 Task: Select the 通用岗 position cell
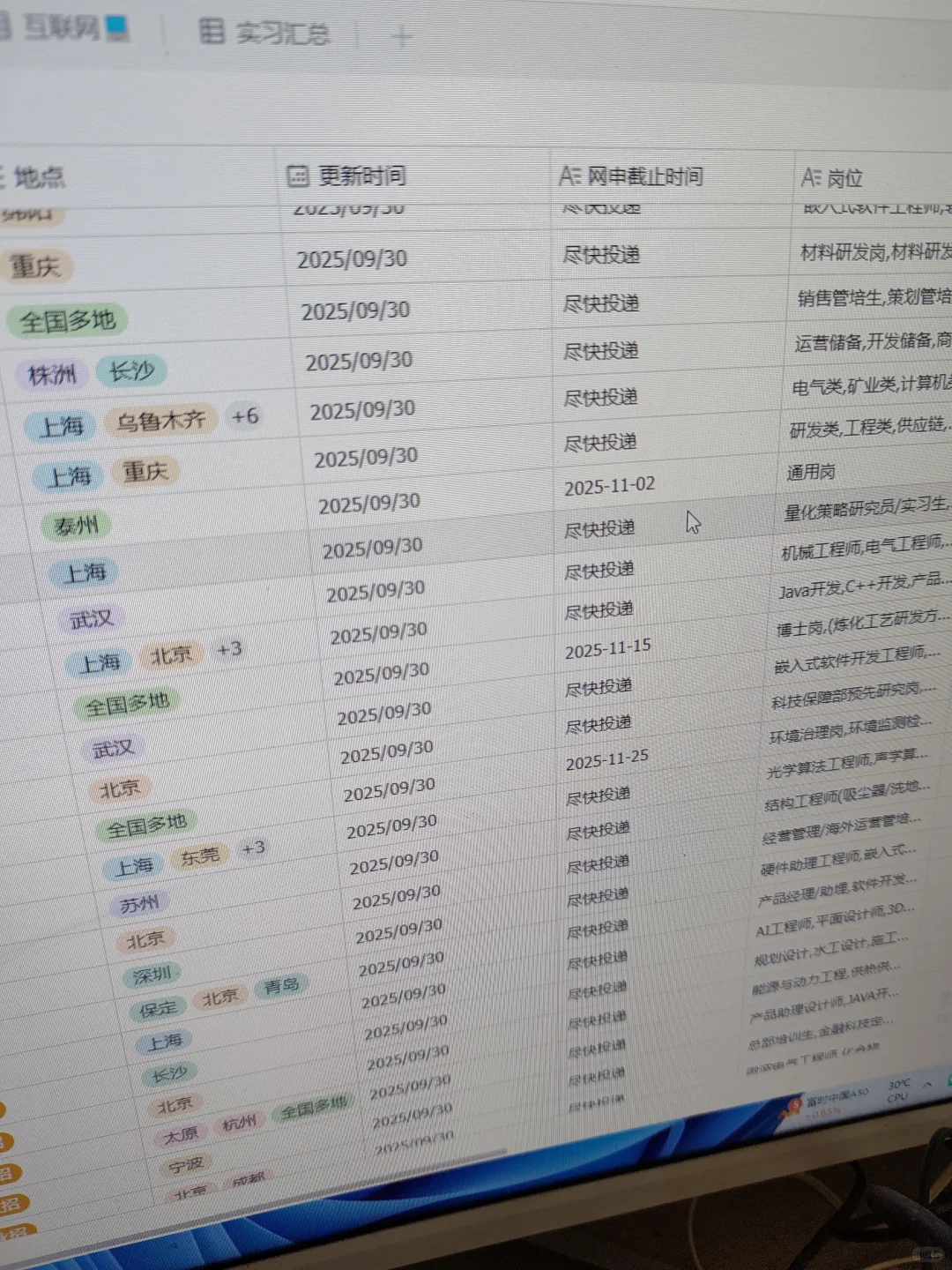click(x=810, y=473)
